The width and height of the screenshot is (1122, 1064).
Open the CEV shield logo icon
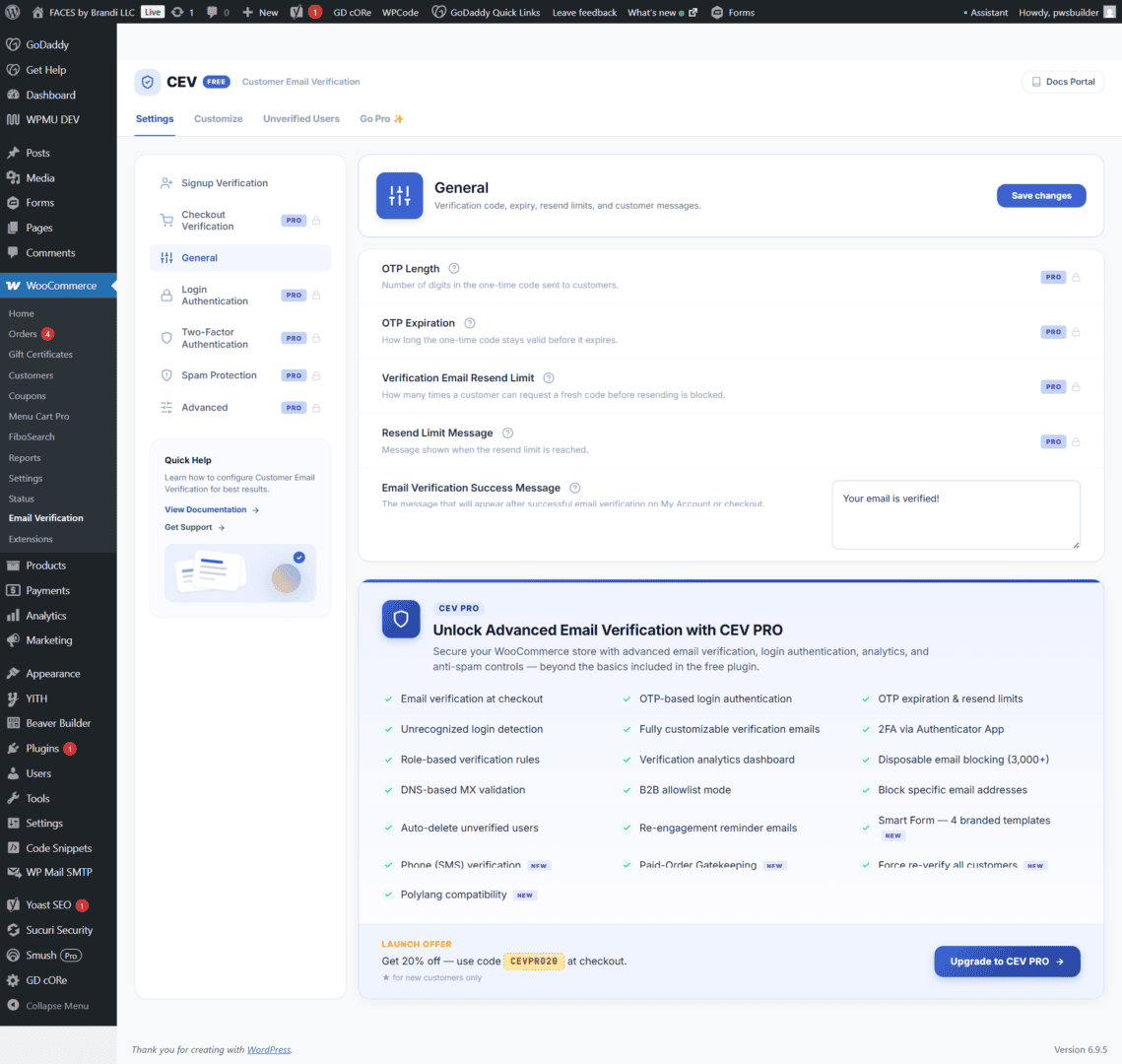[148, 82]
